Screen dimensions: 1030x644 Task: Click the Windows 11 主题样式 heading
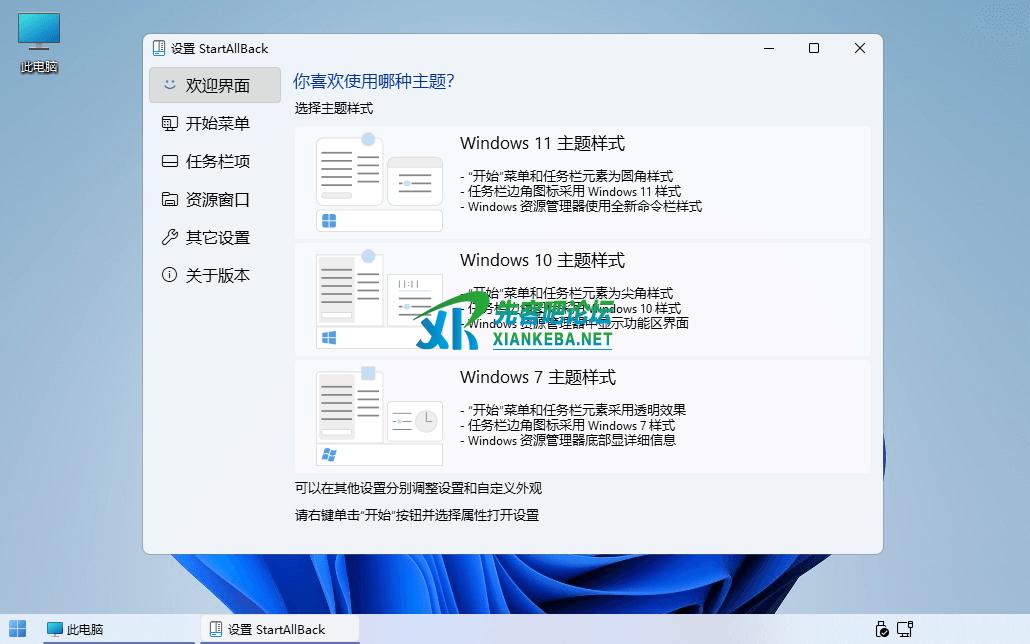coord(542,144)
